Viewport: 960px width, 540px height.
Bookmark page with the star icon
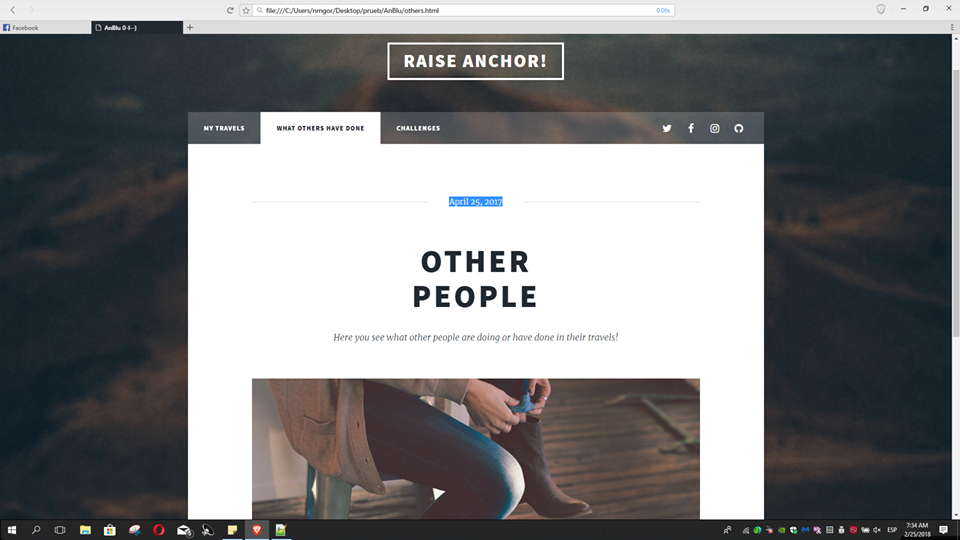click(246, 10)
